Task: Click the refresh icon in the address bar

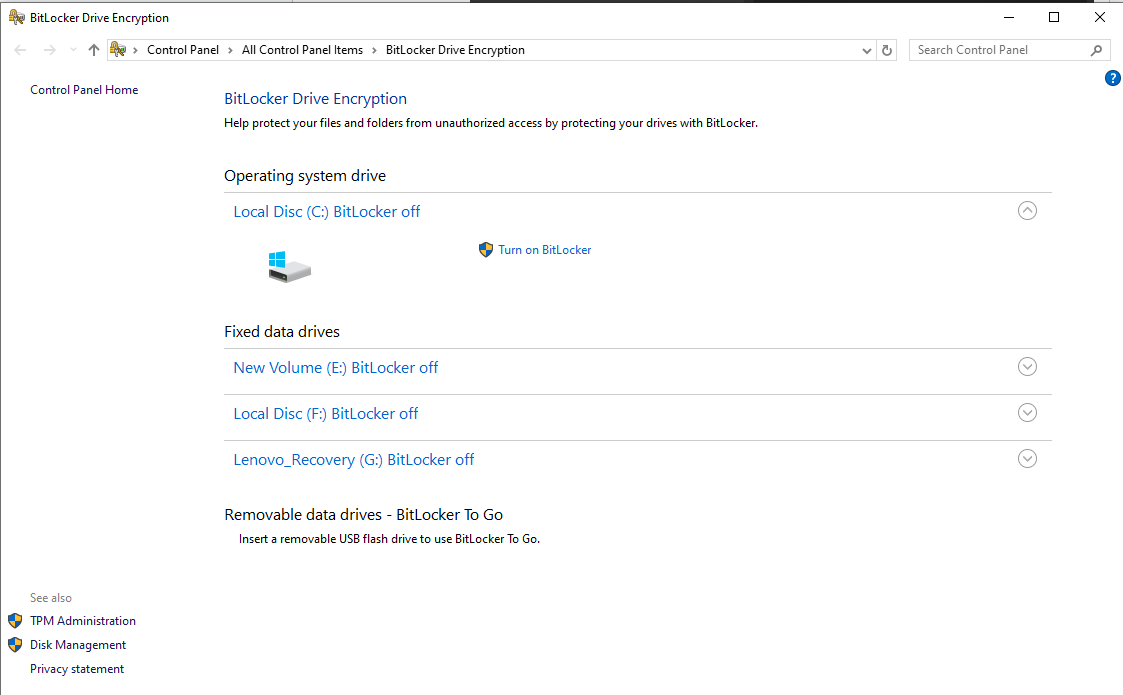Action: click(x=888, y=49)
